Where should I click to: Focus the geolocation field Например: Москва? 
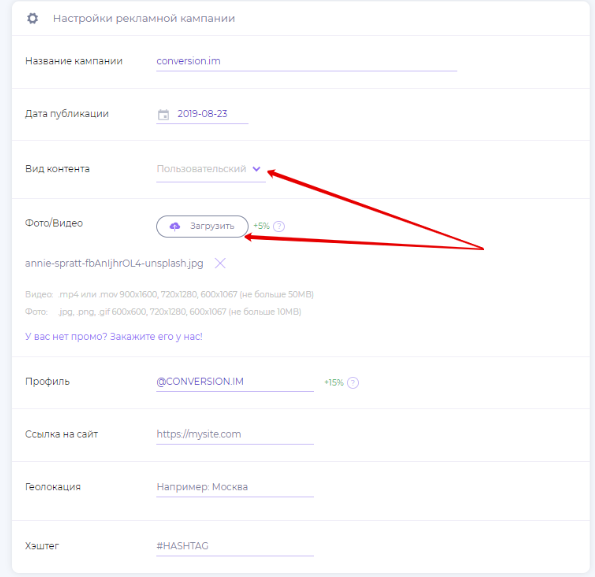pos(235,487)
